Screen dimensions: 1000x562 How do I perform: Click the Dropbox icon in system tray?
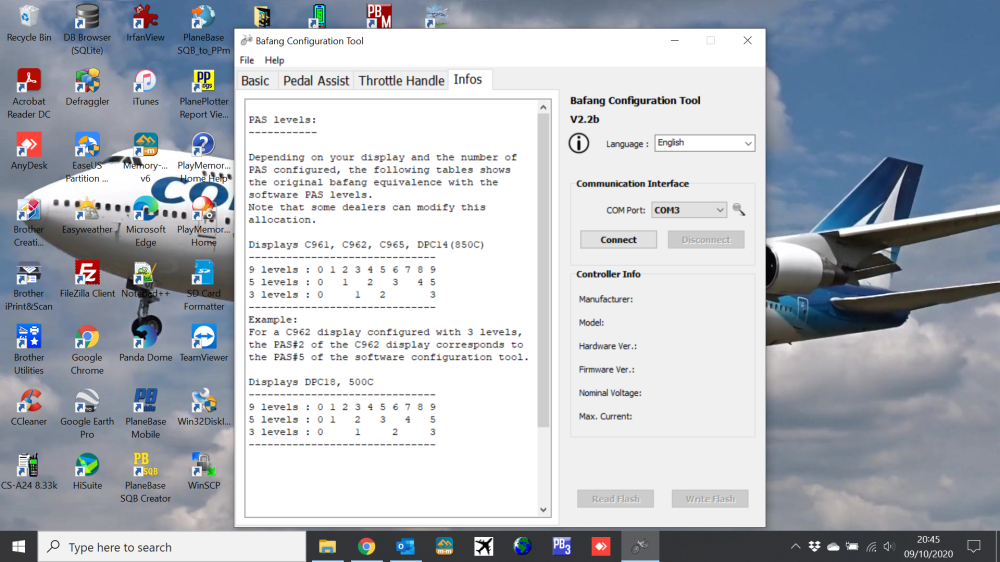click(815, 547)
